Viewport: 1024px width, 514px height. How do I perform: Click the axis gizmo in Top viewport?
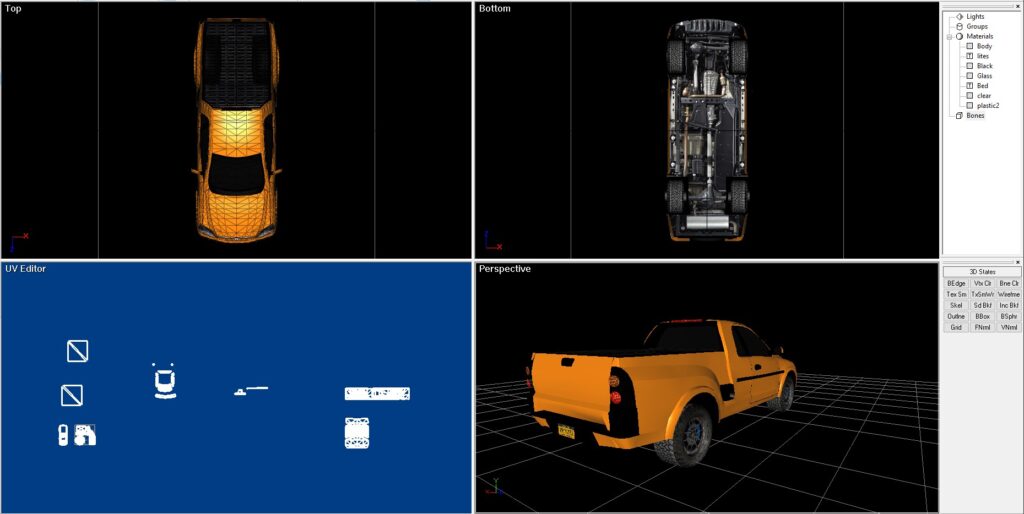tap(18, 242)
